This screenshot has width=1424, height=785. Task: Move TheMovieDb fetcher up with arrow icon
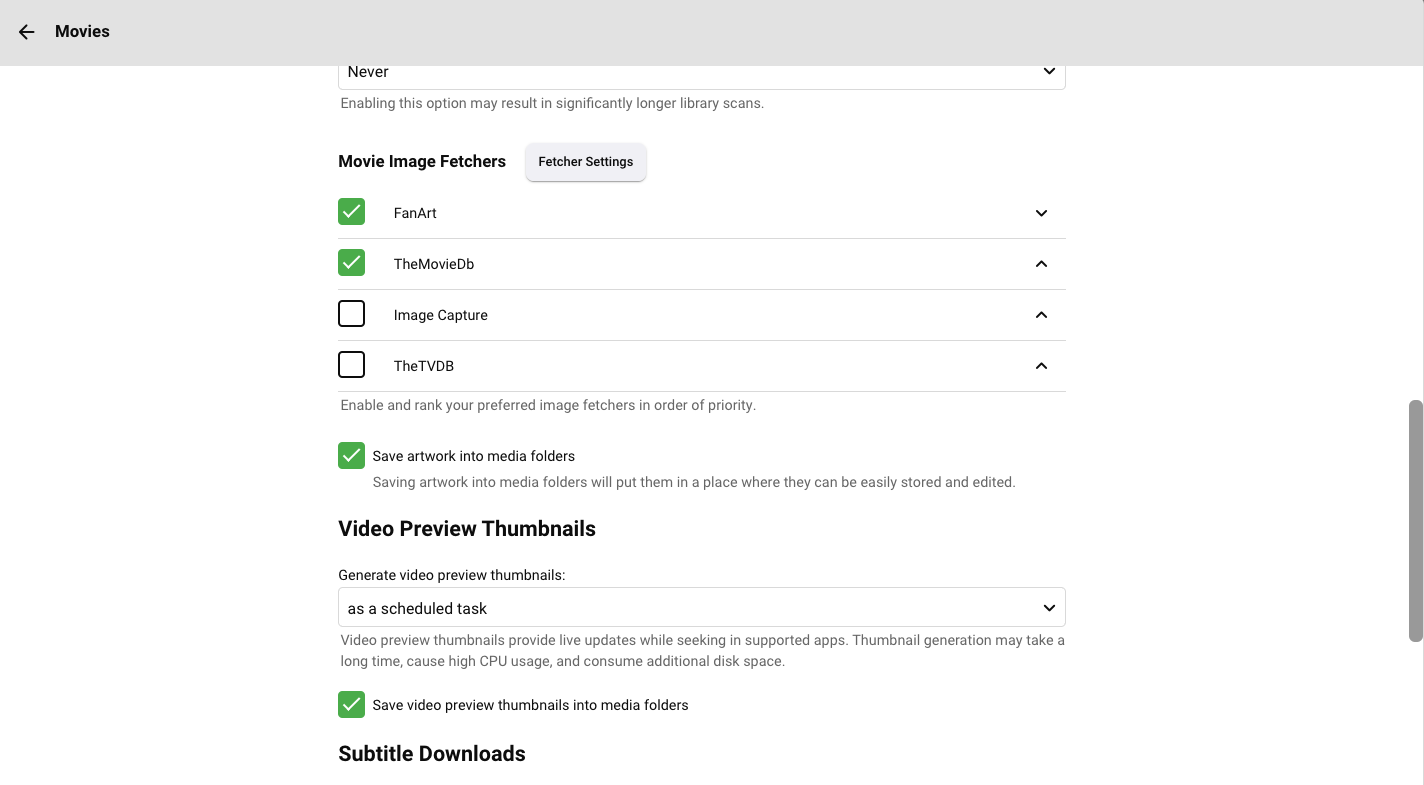[1041, 264]
